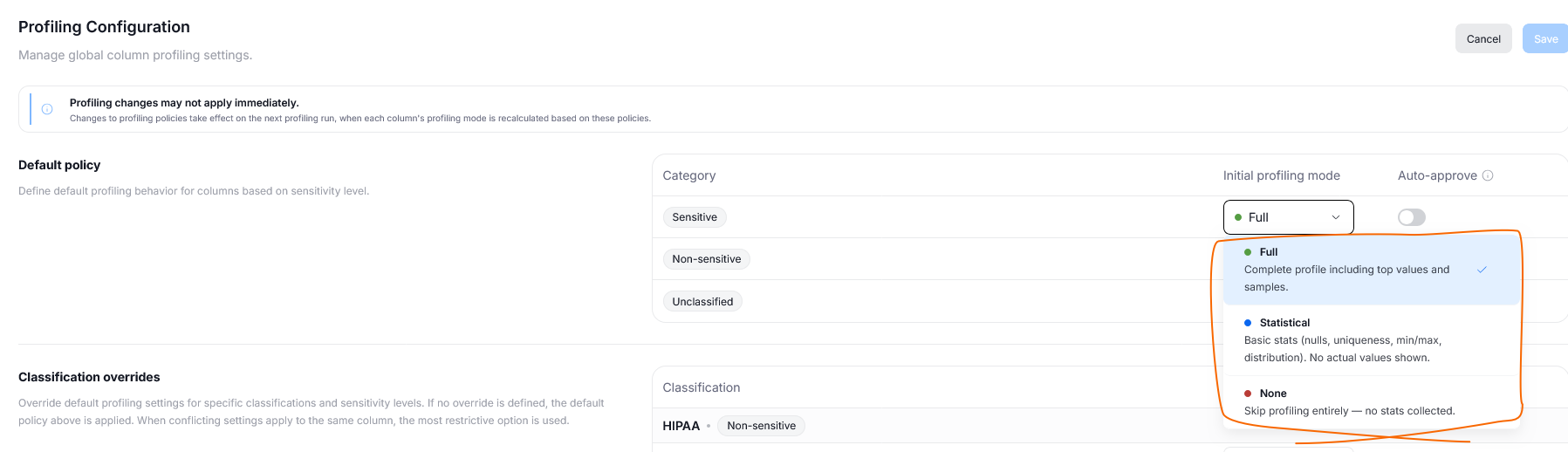Click the Save button
This screenshot has width=1568, height=452.
point(1545,38)
